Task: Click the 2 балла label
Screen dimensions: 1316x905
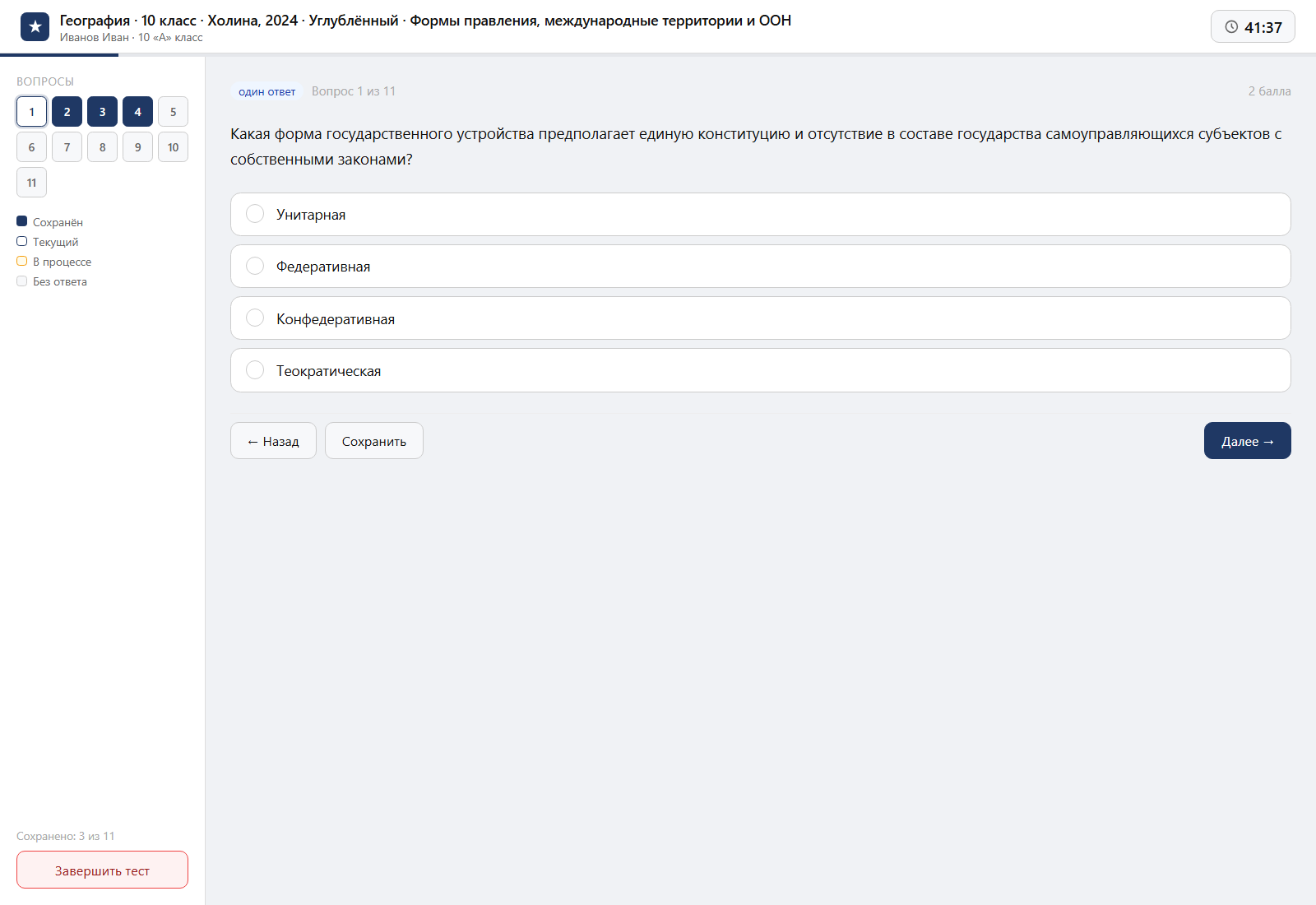Action: point(1269,91)
